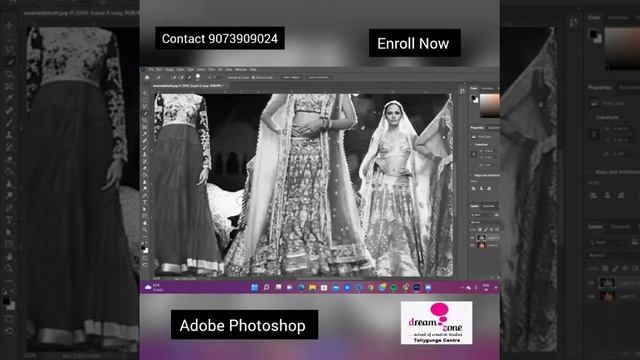Click foreground/background colors in center toolbar

pyautogui.click(x=144, y=248)
